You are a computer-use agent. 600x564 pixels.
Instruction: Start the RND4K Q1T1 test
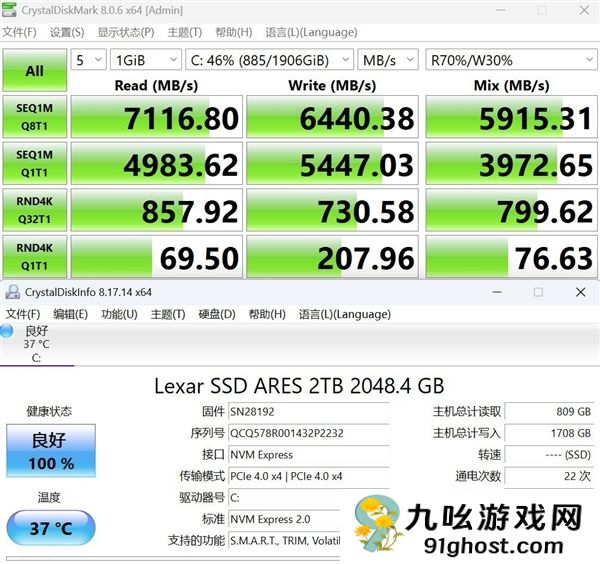(35, 256)
